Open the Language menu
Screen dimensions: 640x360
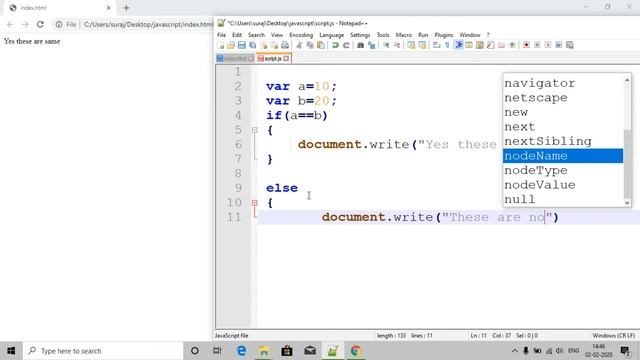[x=331, y=35]
